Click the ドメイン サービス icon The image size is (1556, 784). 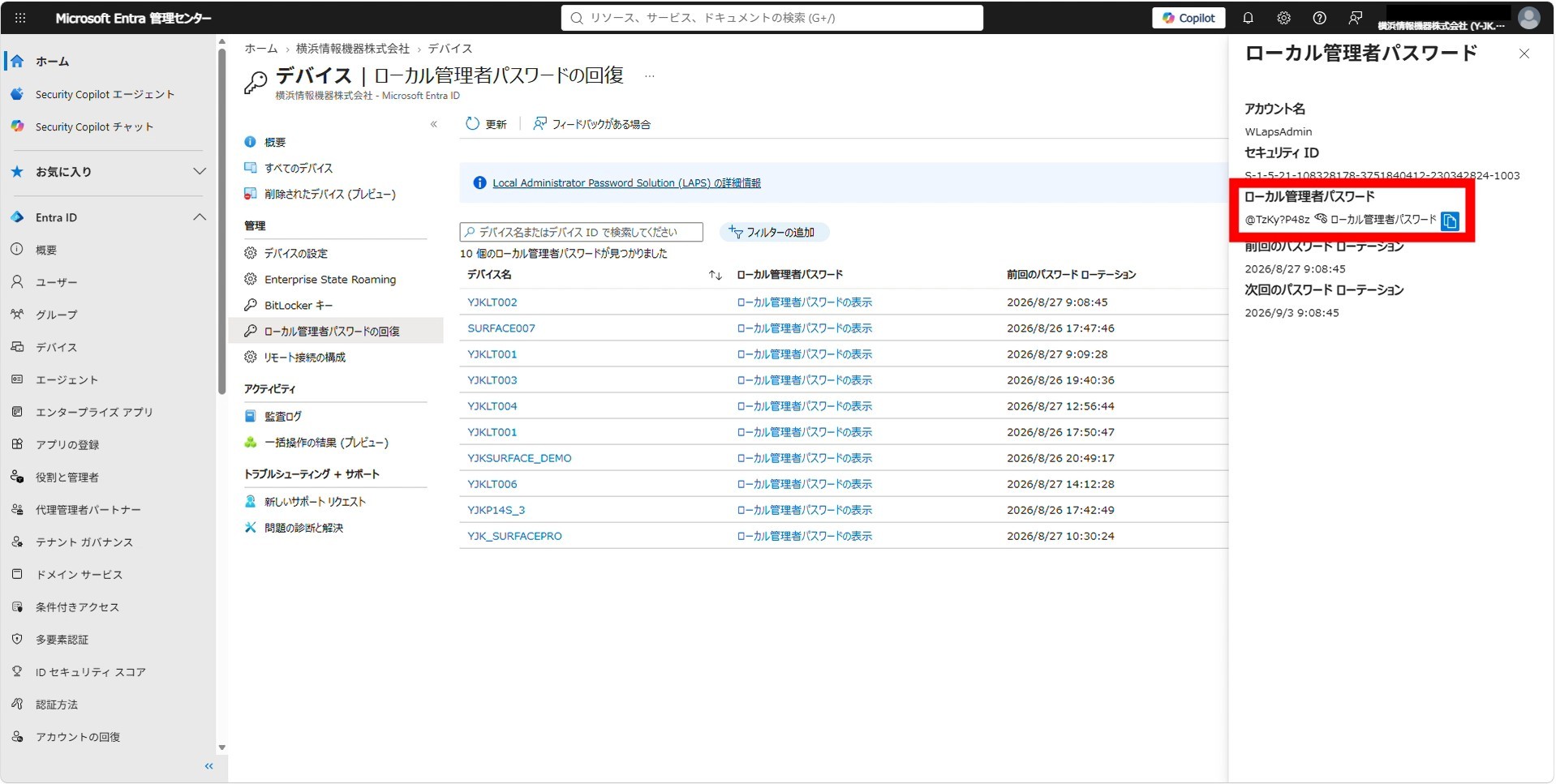pyautogui.click(x=17, y=574)
